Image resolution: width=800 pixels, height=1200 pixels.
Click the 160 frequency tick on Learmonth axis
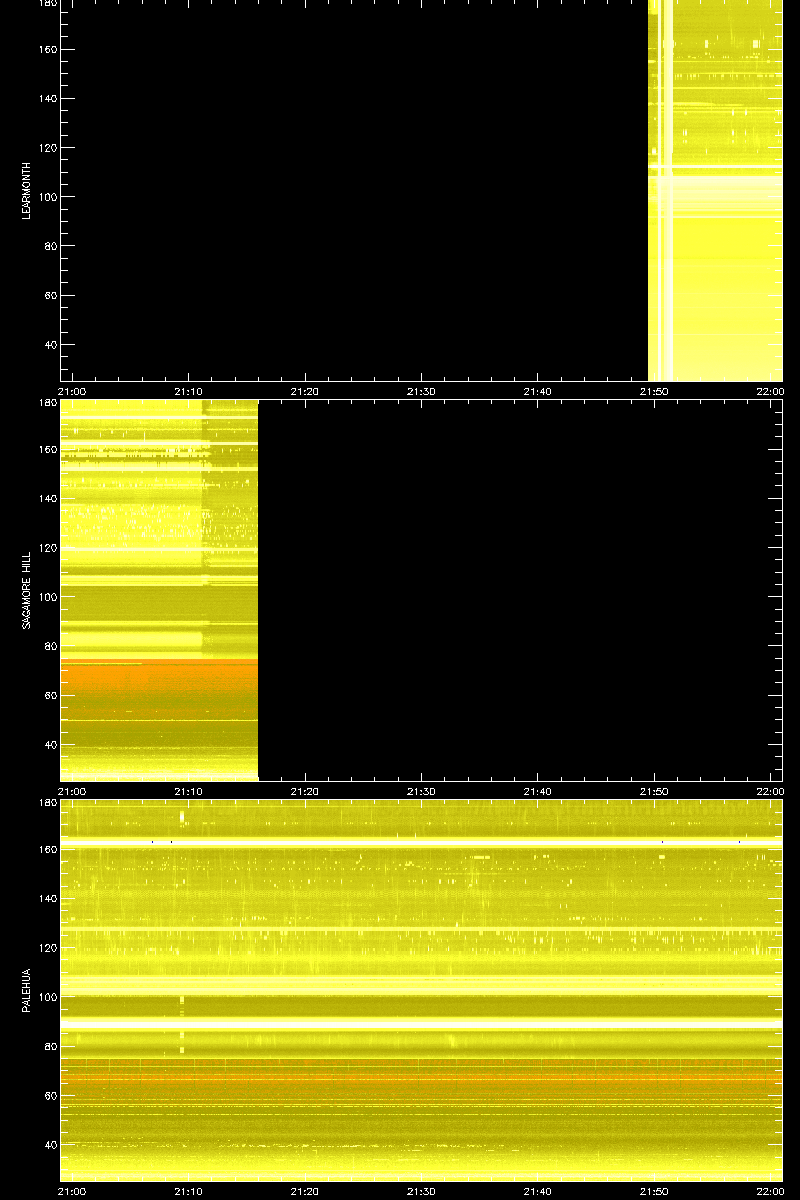tap(46, 49)
